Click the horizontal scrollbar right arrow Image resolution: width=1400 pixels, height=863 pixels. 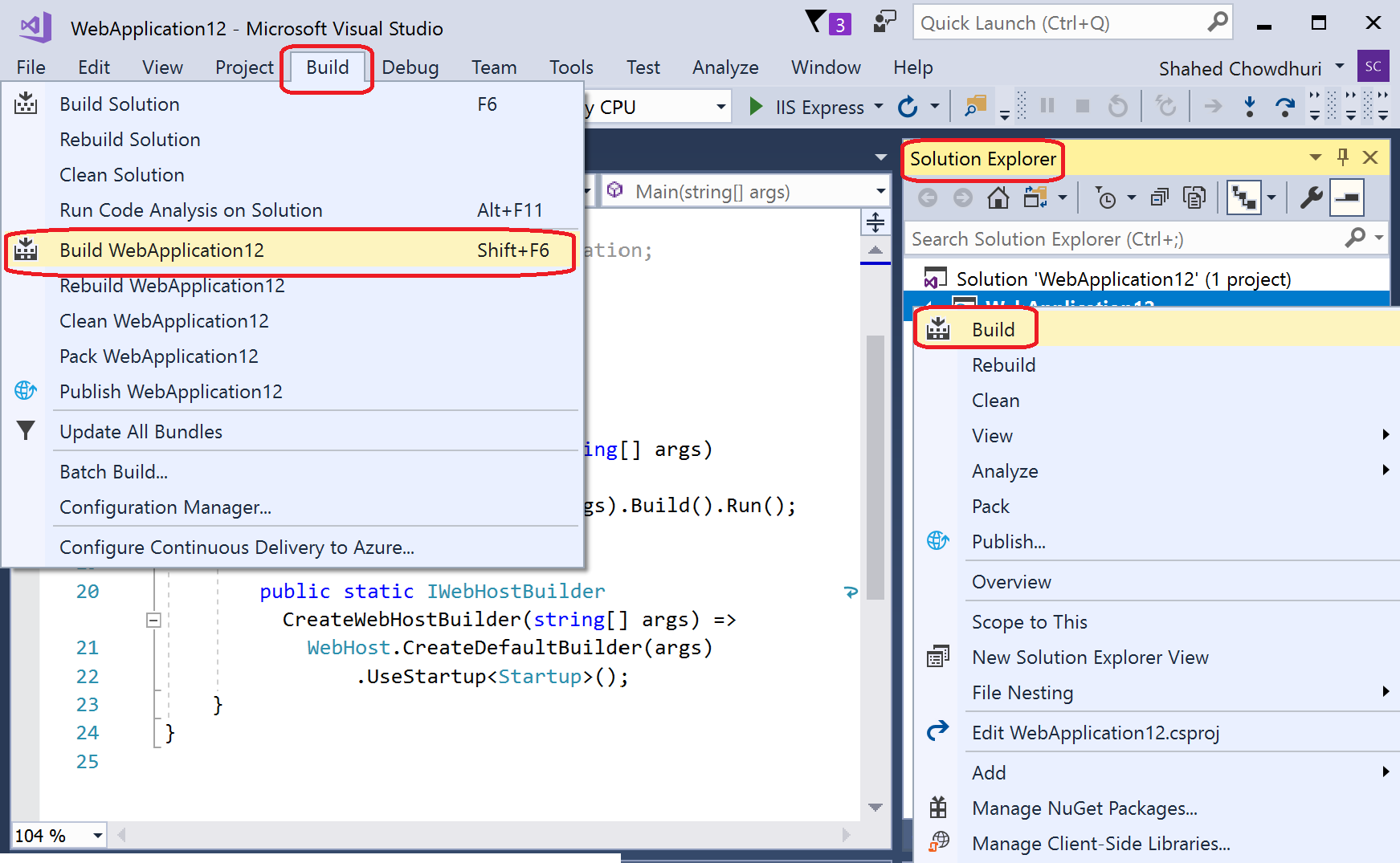(x=847, y=835)
